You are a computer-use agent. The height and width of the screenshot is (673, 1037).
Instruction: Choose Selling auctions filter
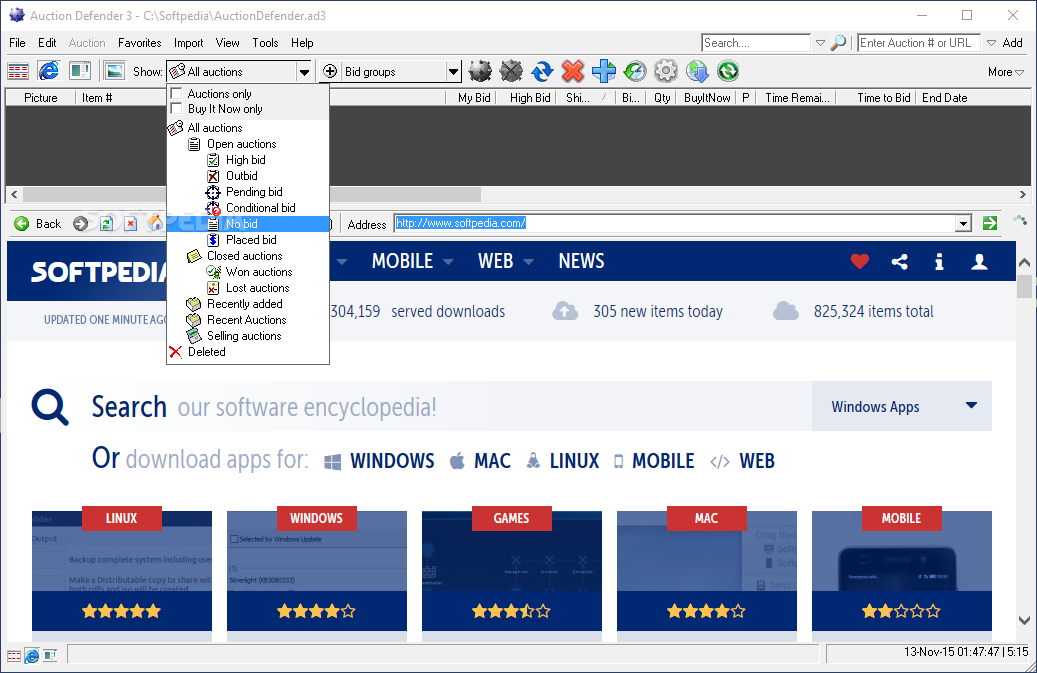(x=244, y=336)
